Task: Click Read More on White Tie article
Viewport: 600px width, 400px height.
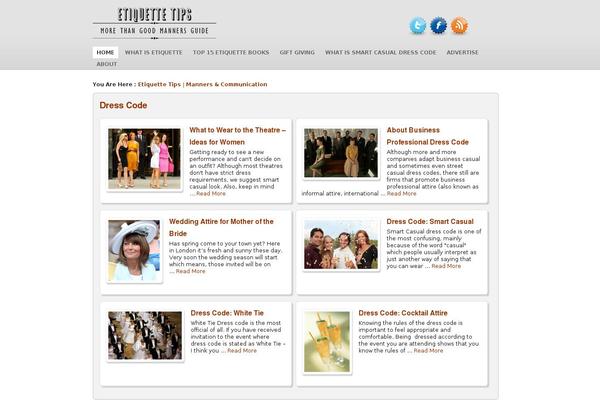Action: click(x=242, y=351)
